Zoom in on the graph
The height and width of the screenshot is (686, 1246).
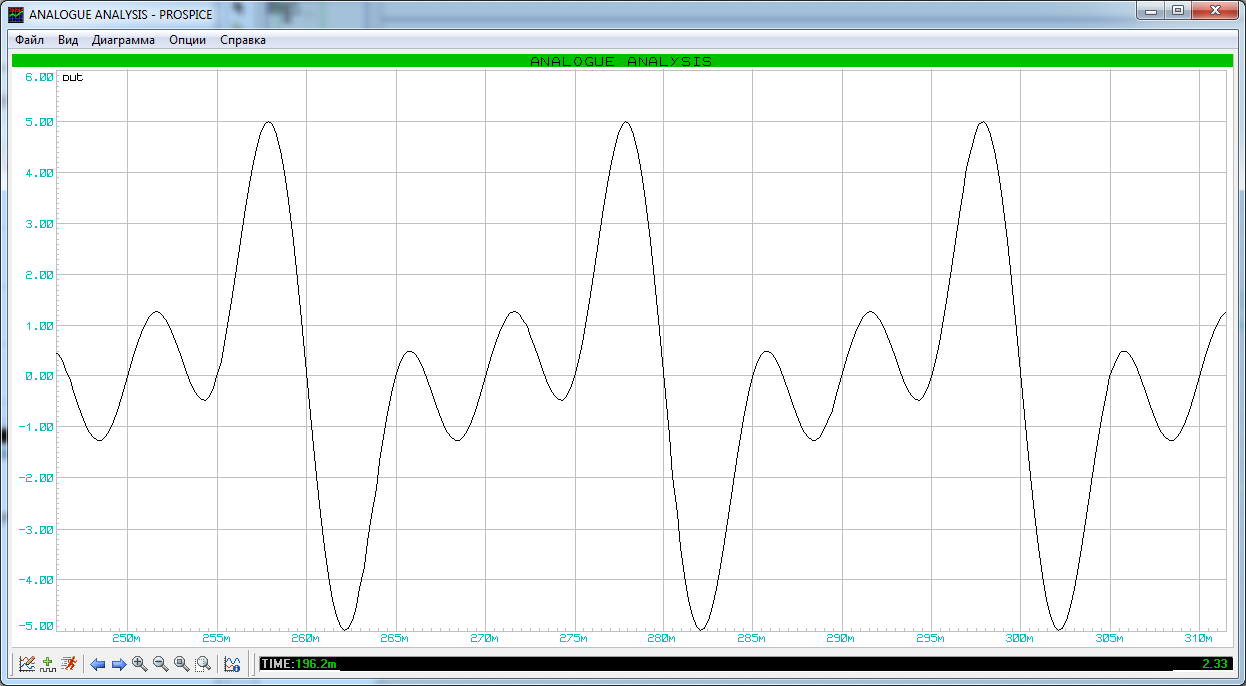coord(139,664)
